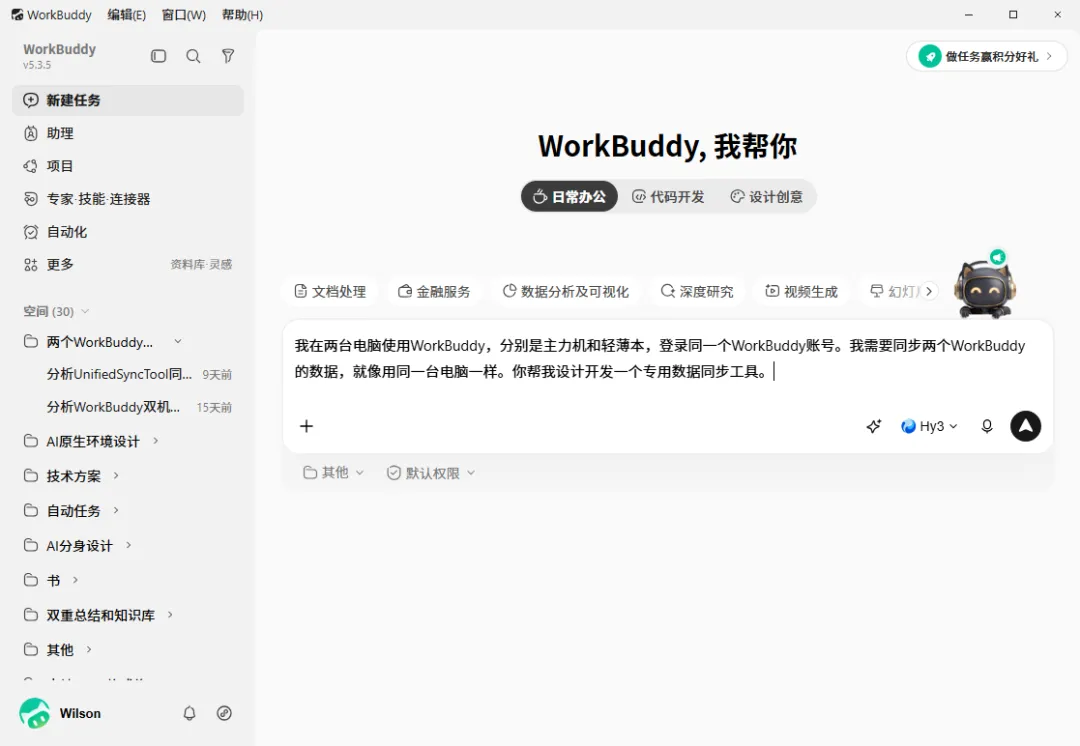Image resolution: width=1080 pixels, height=746 pixels.
Task: Expand the 书 folder
Action: coord(75,580)
